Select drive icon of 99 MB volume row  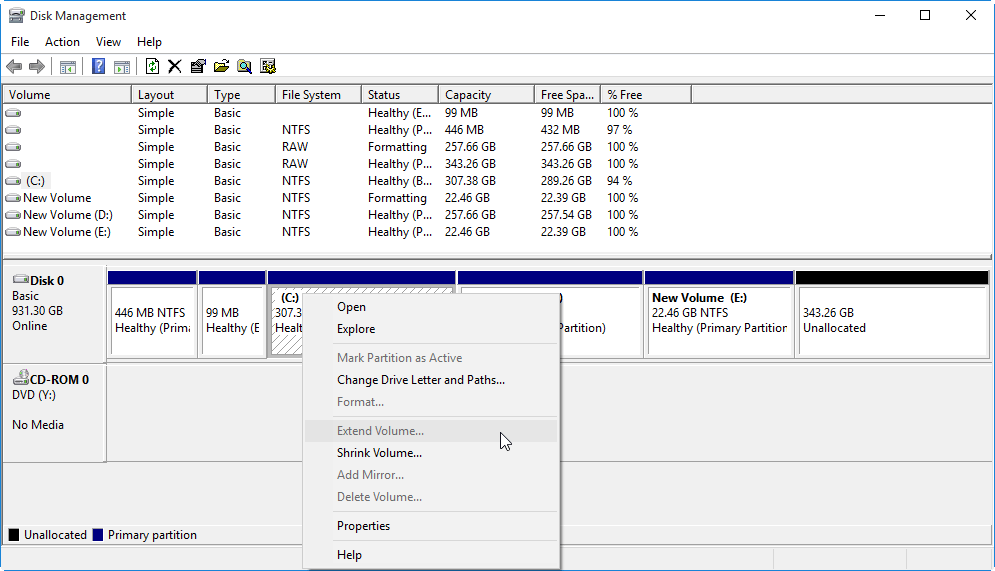(13, 113)
